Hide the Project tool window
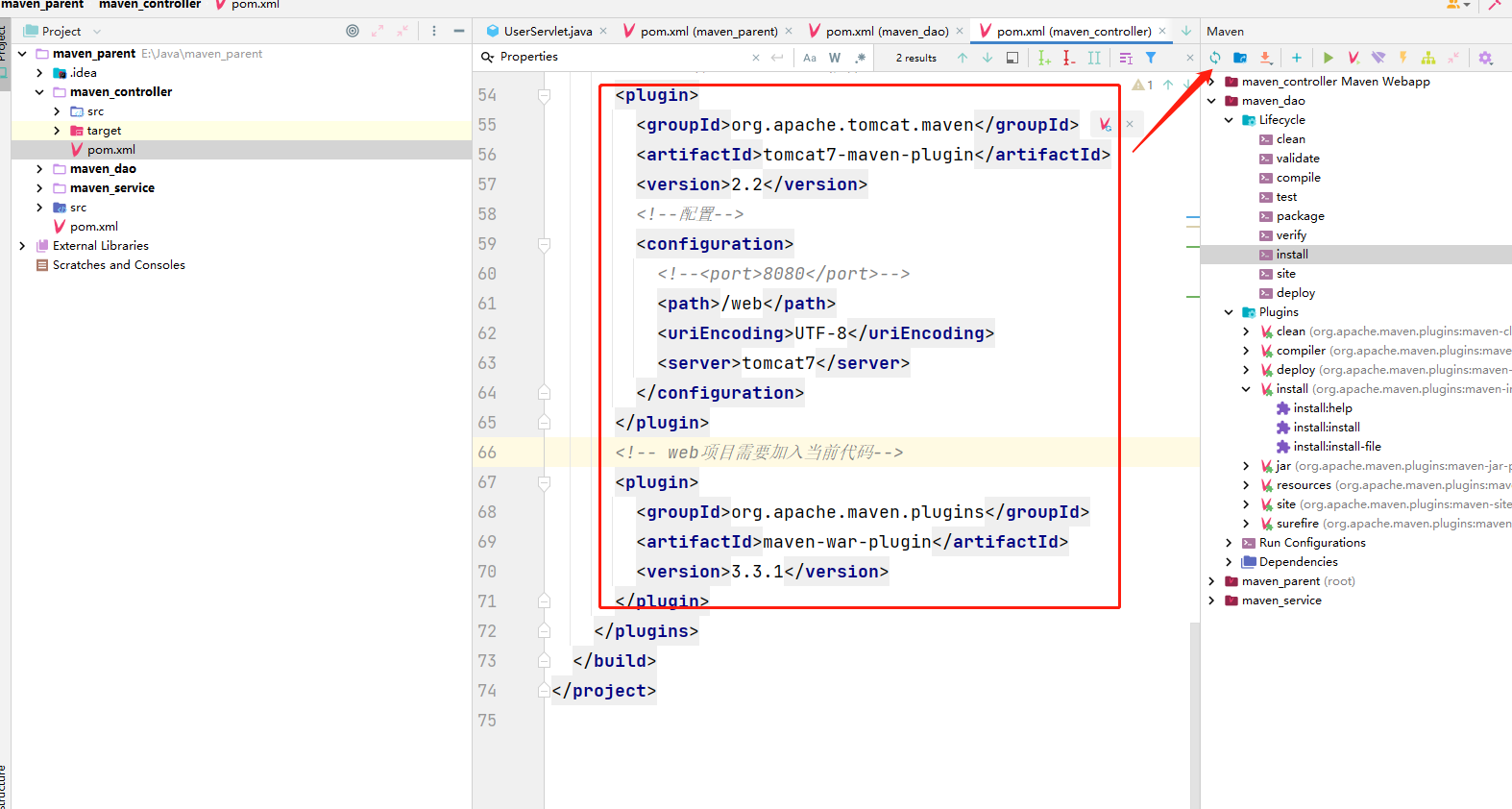 tap(459, 31)
